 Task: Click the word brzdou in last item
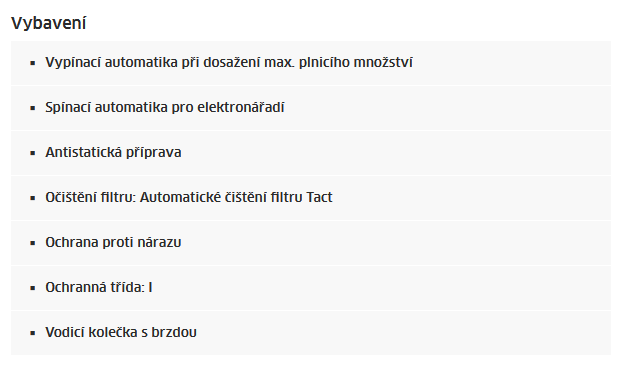tap(174, 332)
